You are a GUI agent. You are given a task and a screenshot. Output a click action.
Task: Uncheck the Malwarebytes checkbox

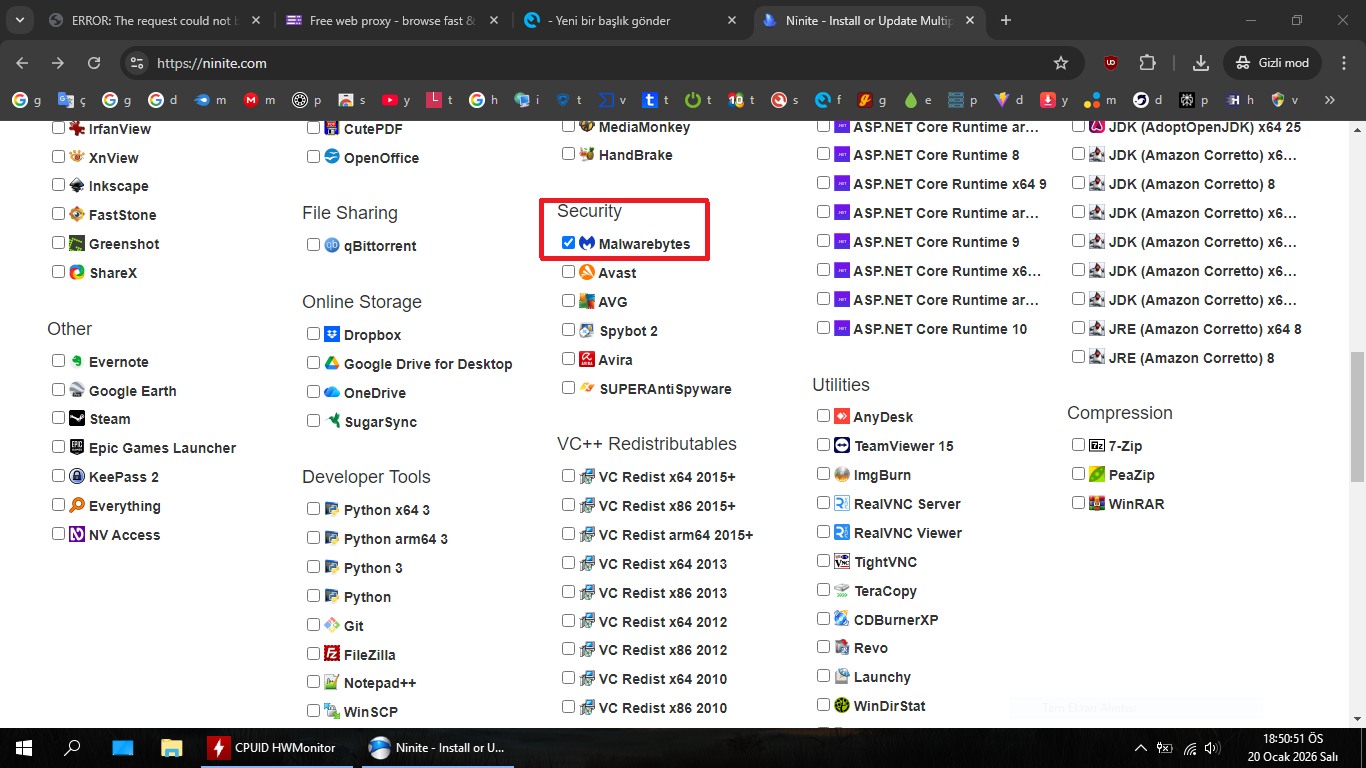click(569, 243)
